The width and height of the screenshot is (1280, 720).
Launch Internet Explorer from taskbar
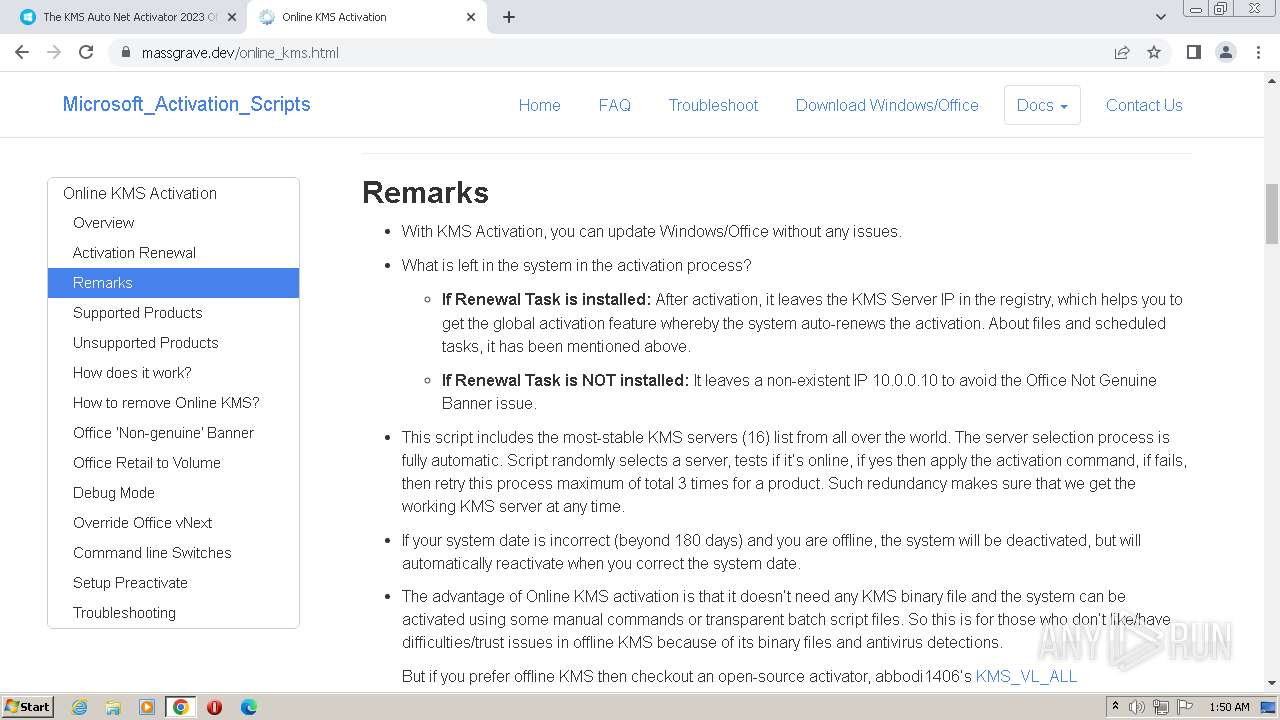click(x=79, y=707)
